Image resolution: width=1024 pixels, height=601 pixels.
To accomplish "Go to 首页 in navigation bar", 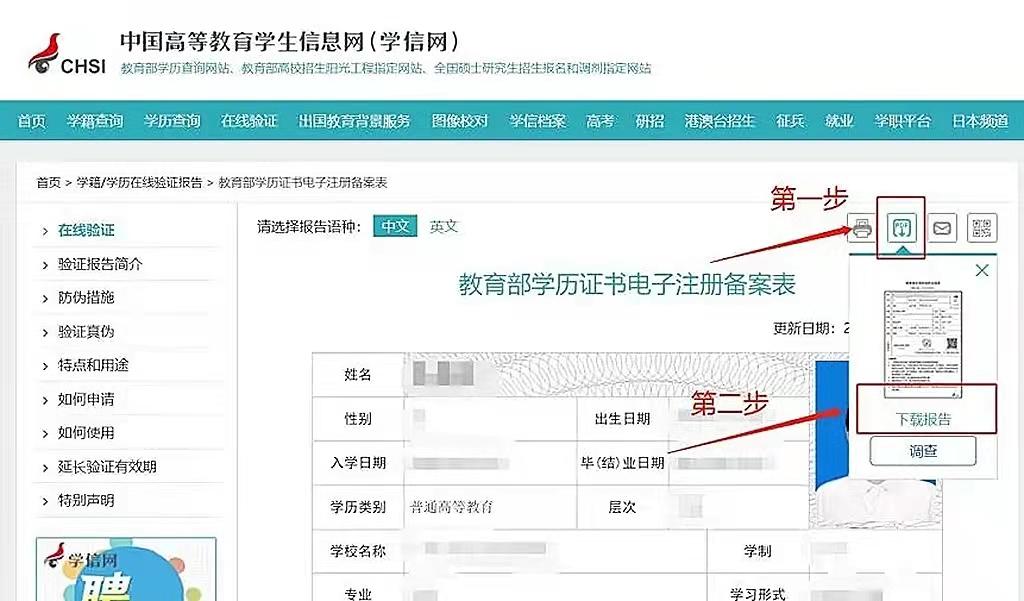I will click(31, 121).
